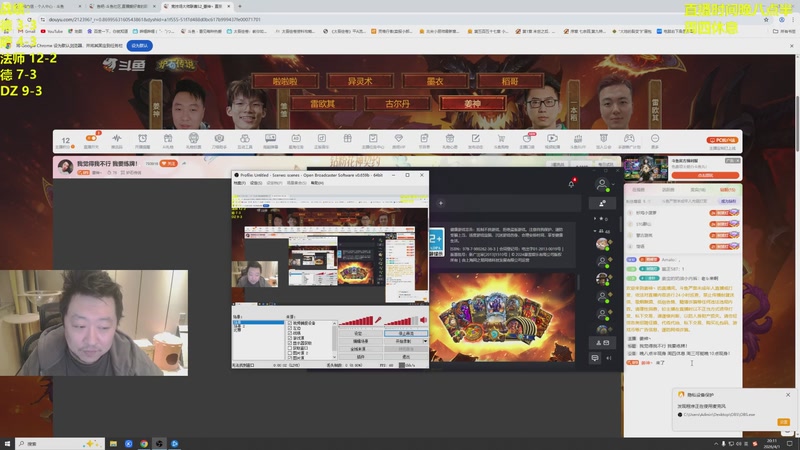Select the 异灵术 banner tab
Image resolution: width=800 pixels, height=450 pixels.
click(x=360, y=81)
